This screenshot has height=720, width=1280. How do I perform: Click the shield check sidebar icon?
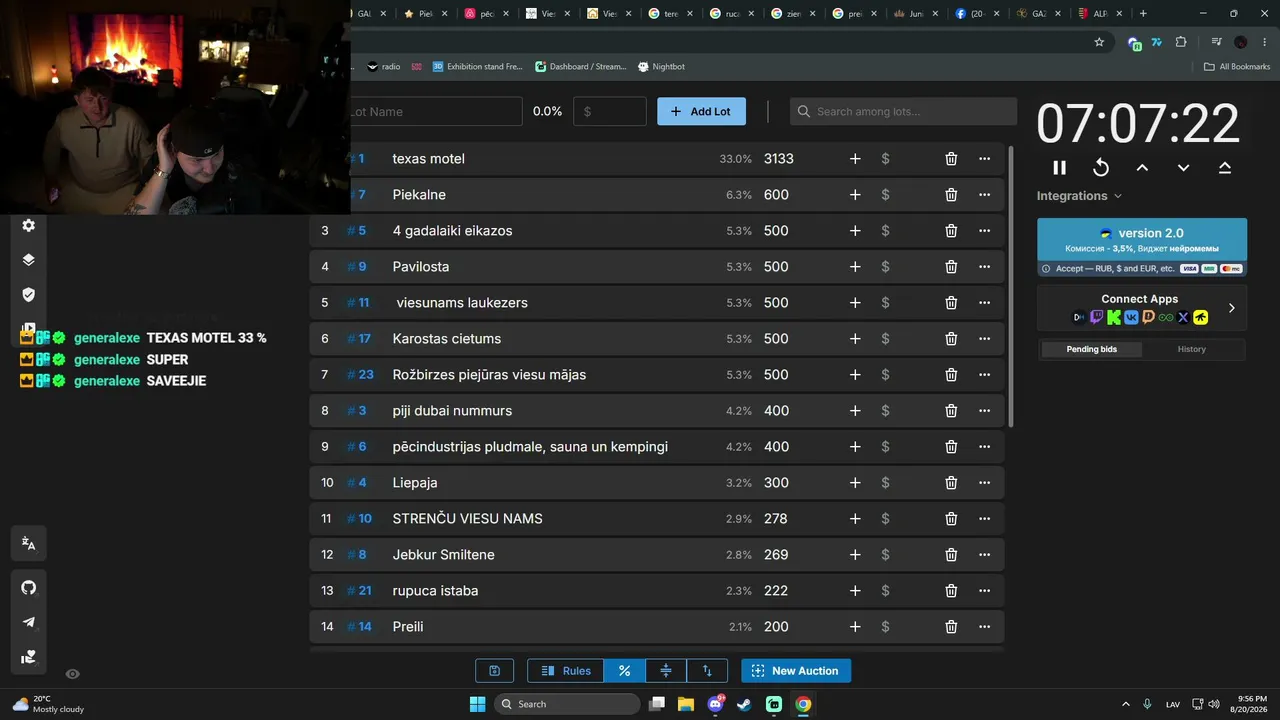pos(29,294)
